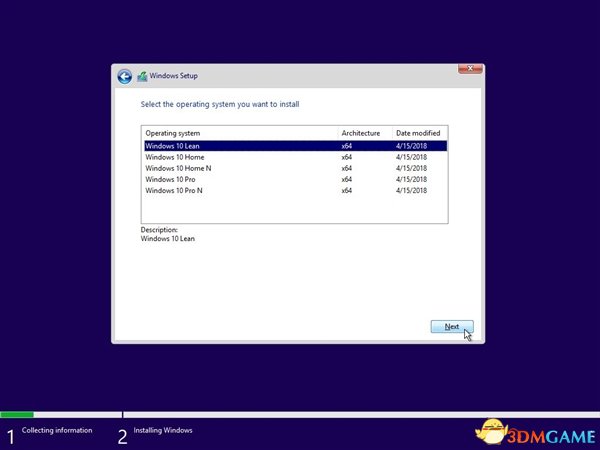Select the Windows 10 Home N row
Viewport: 600px width, 450px height.
(295, 168)
